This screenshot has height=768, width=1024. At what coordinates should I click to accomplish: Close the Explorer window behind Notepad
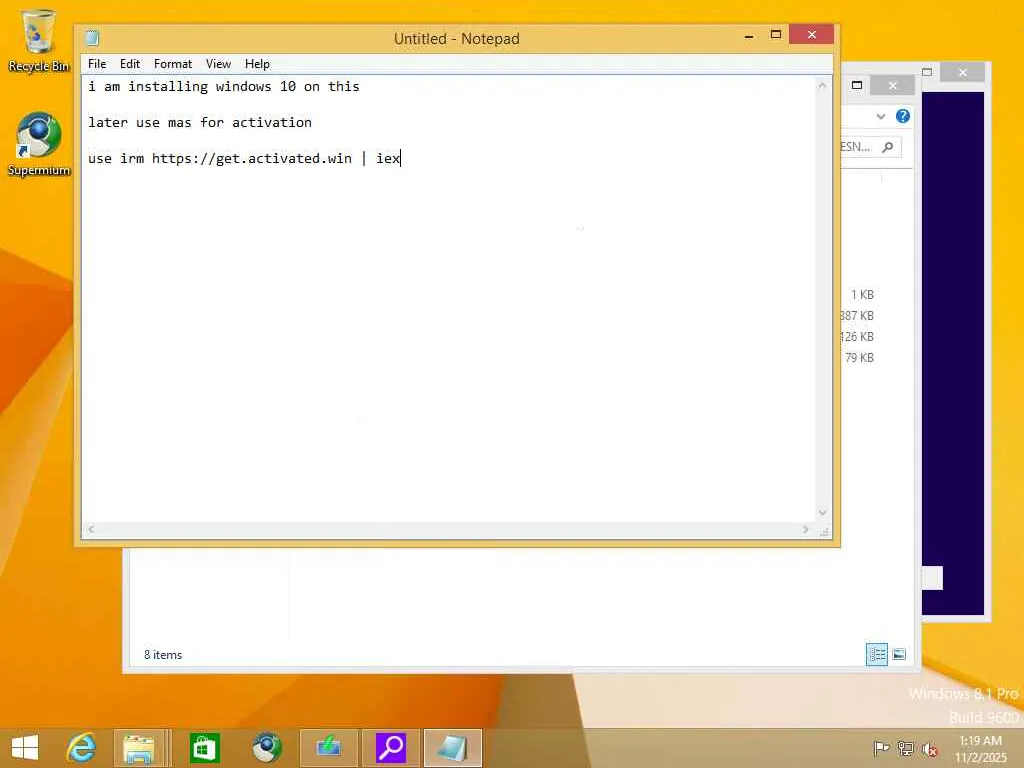893,85
